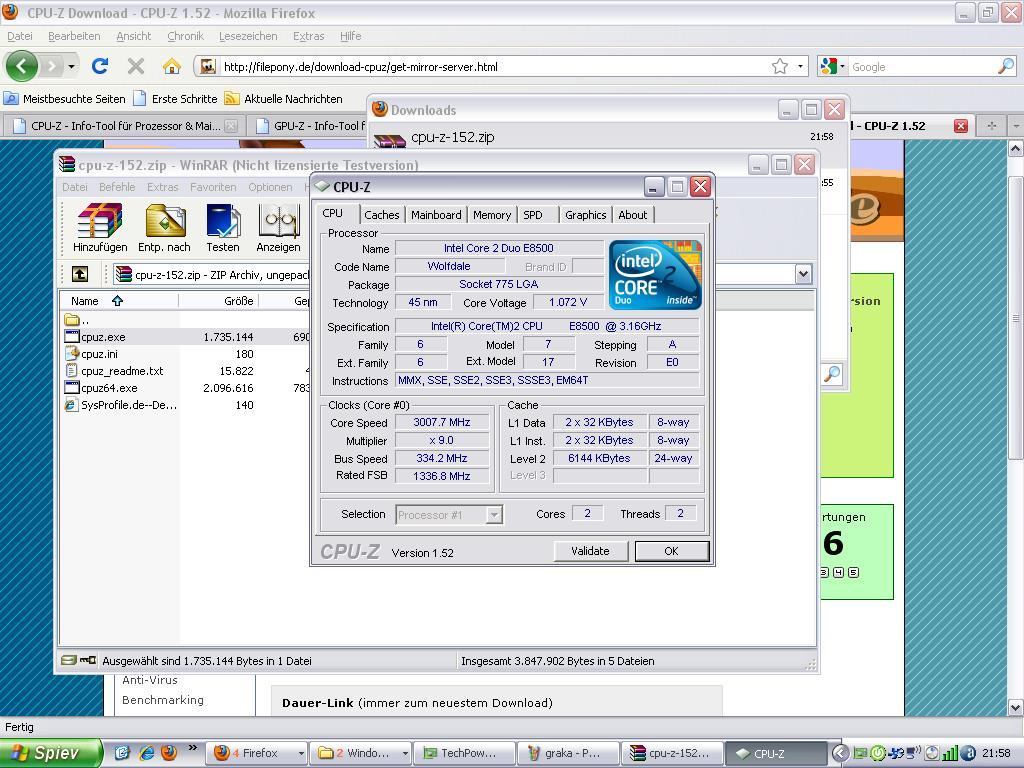Click the parent folder '..' entry
The image size is (1024, 768).
77,320
